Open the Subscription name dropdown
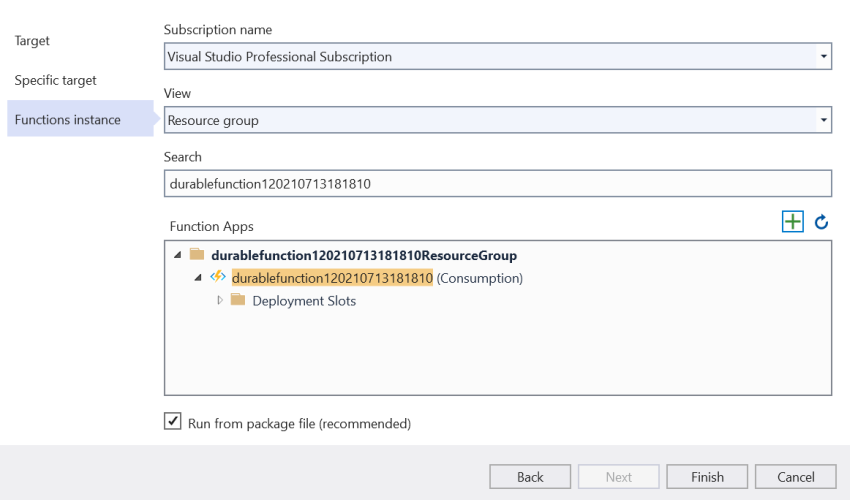This screenshot has width=850, height=500. (824, 57)
